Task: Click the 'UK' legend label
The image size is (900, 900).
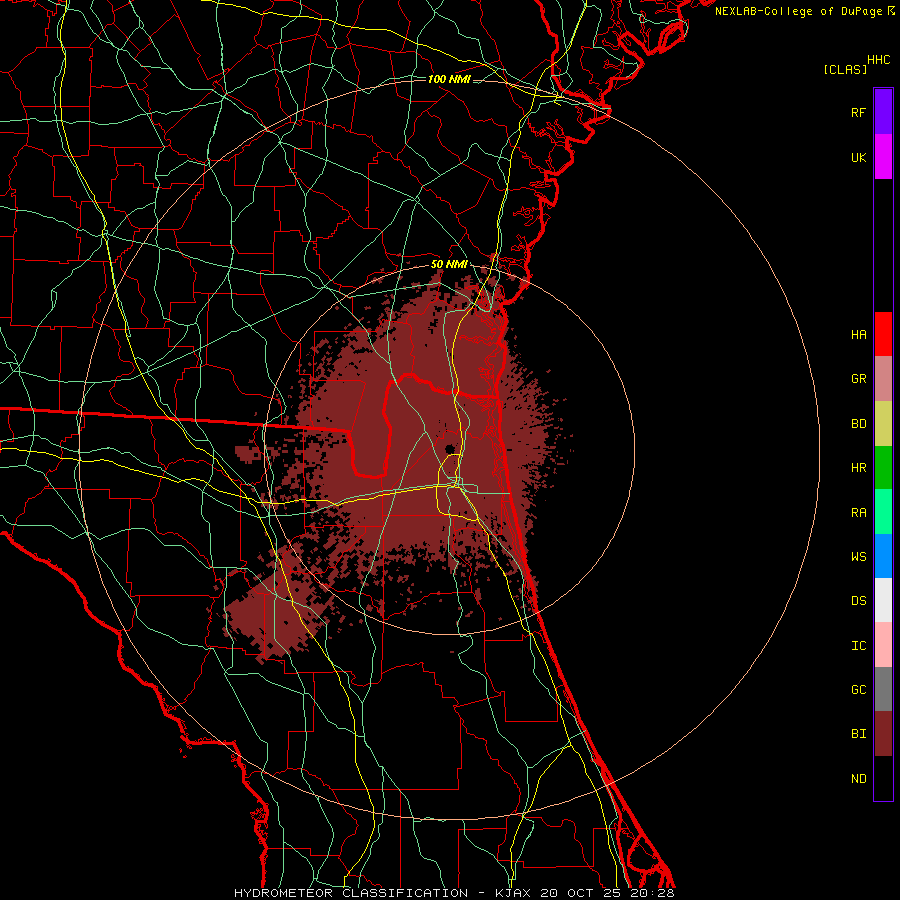Action: [858, 157]
